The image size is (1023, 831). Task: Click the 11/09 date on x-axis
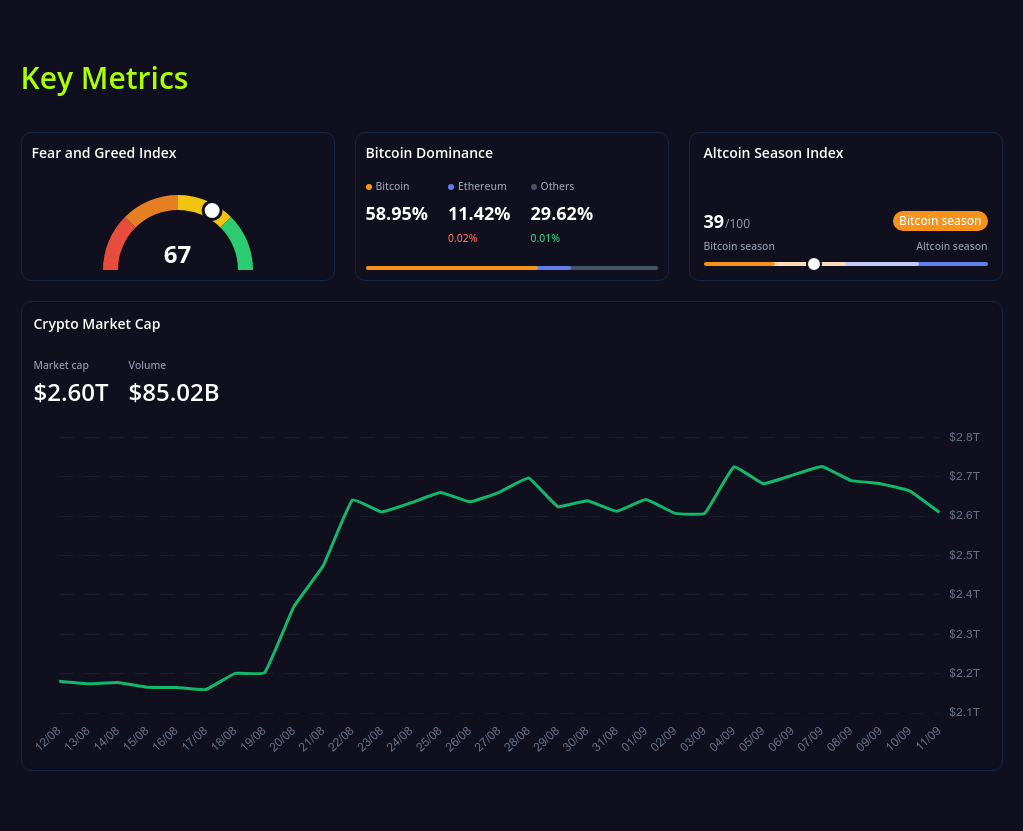click(928, 738)
